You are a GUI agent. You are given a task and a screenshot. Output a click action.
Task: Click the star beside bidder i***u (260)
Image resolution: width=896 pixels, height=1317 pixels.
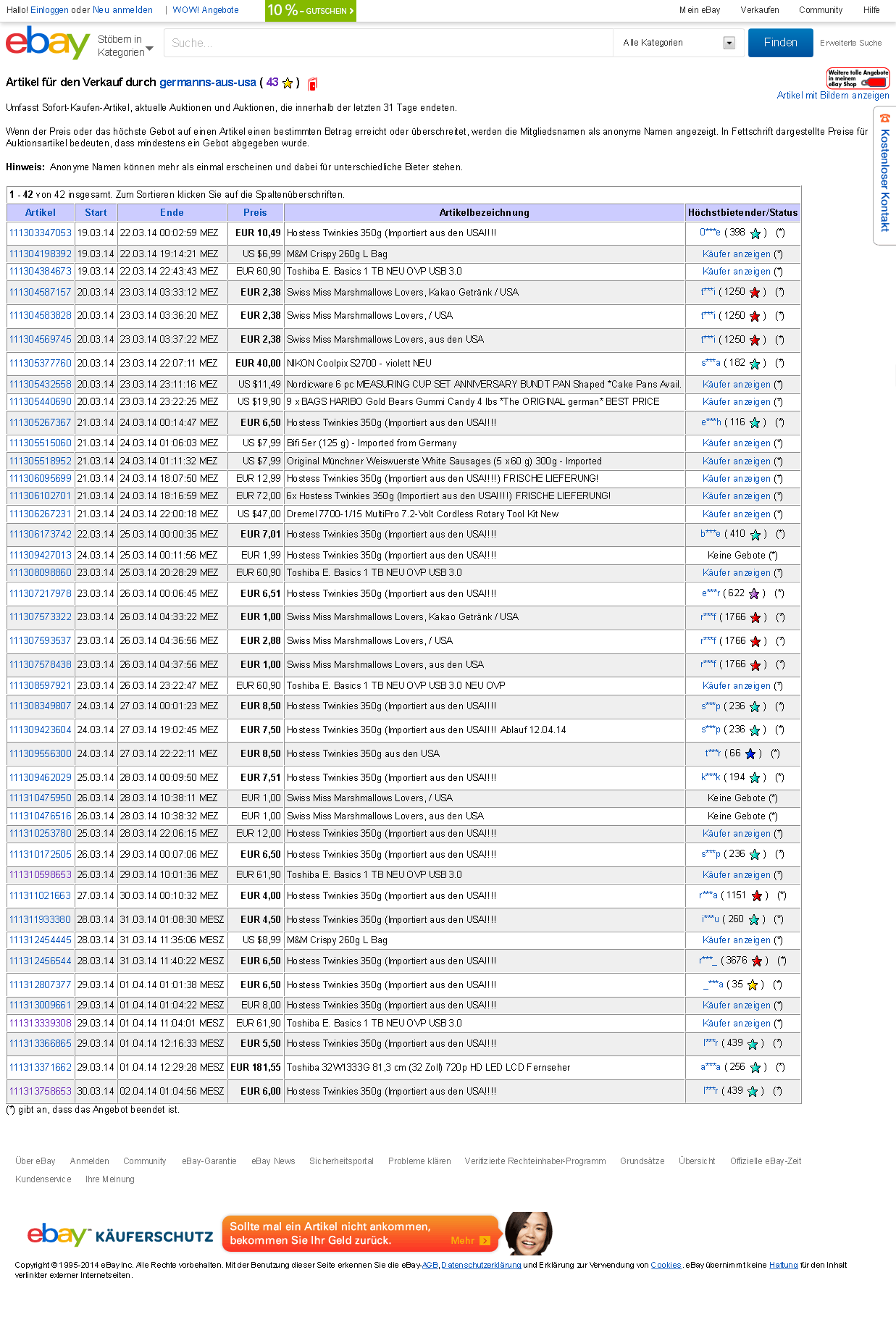point(753,920)
